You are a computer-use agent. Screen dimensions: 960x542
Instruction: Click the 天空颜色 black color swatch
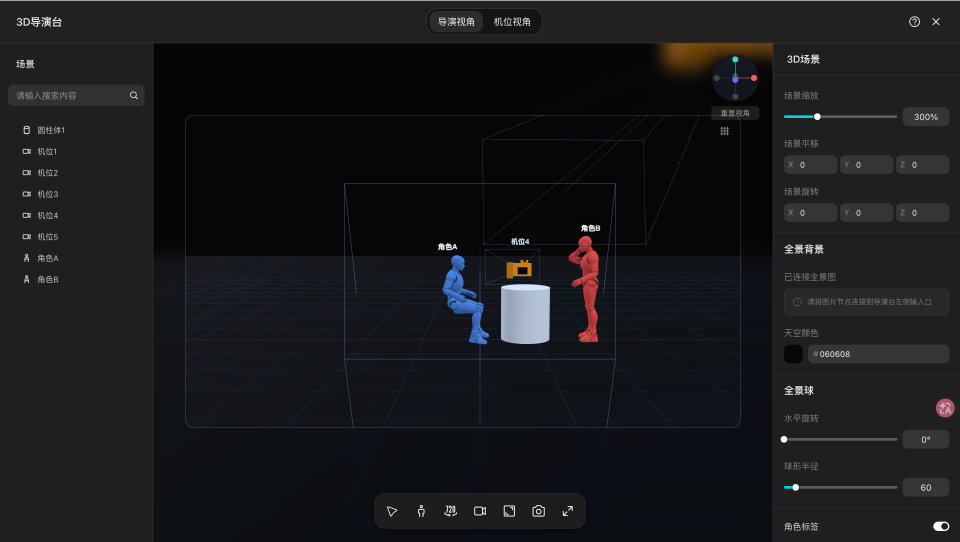[793, 354]
